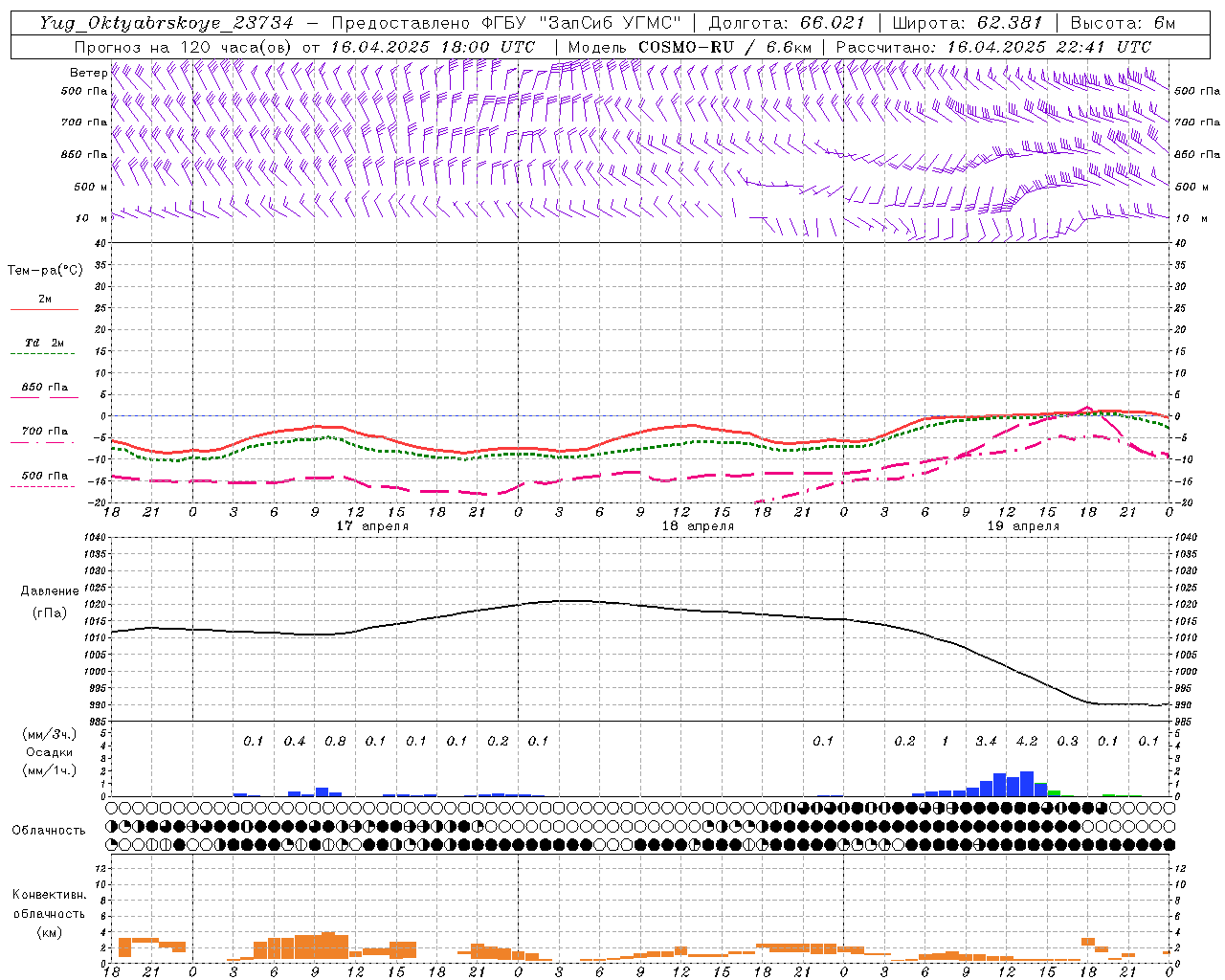This screenshot has height=980, width=1225.
Task: Click the Долгота: 66.021 header value
Action: coord(788,23)
